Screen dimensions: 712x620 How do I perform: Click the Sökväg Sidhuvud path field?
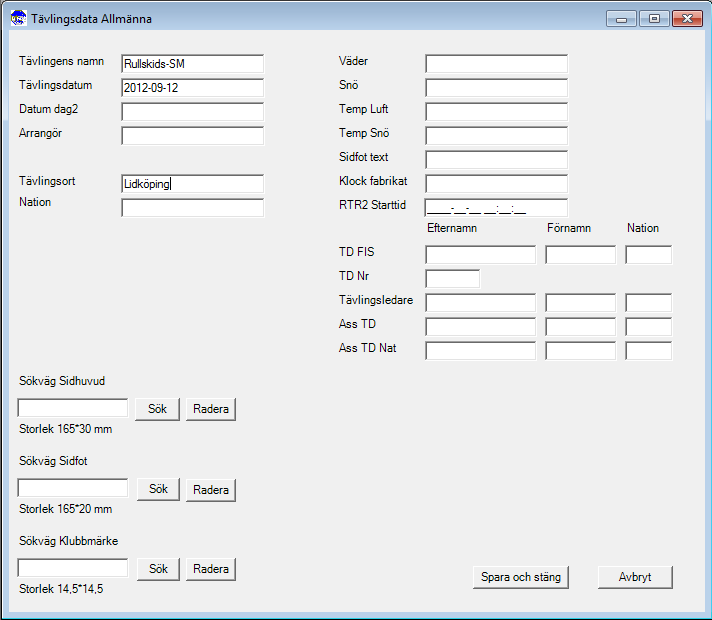[73, 408]
